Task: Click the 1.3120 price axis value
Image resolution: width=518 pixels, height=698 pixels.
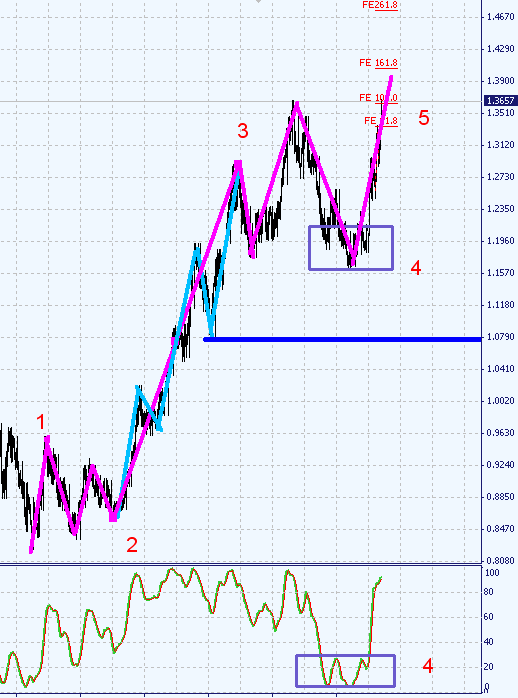Action: pyautogui.click(x=501, y=145)
